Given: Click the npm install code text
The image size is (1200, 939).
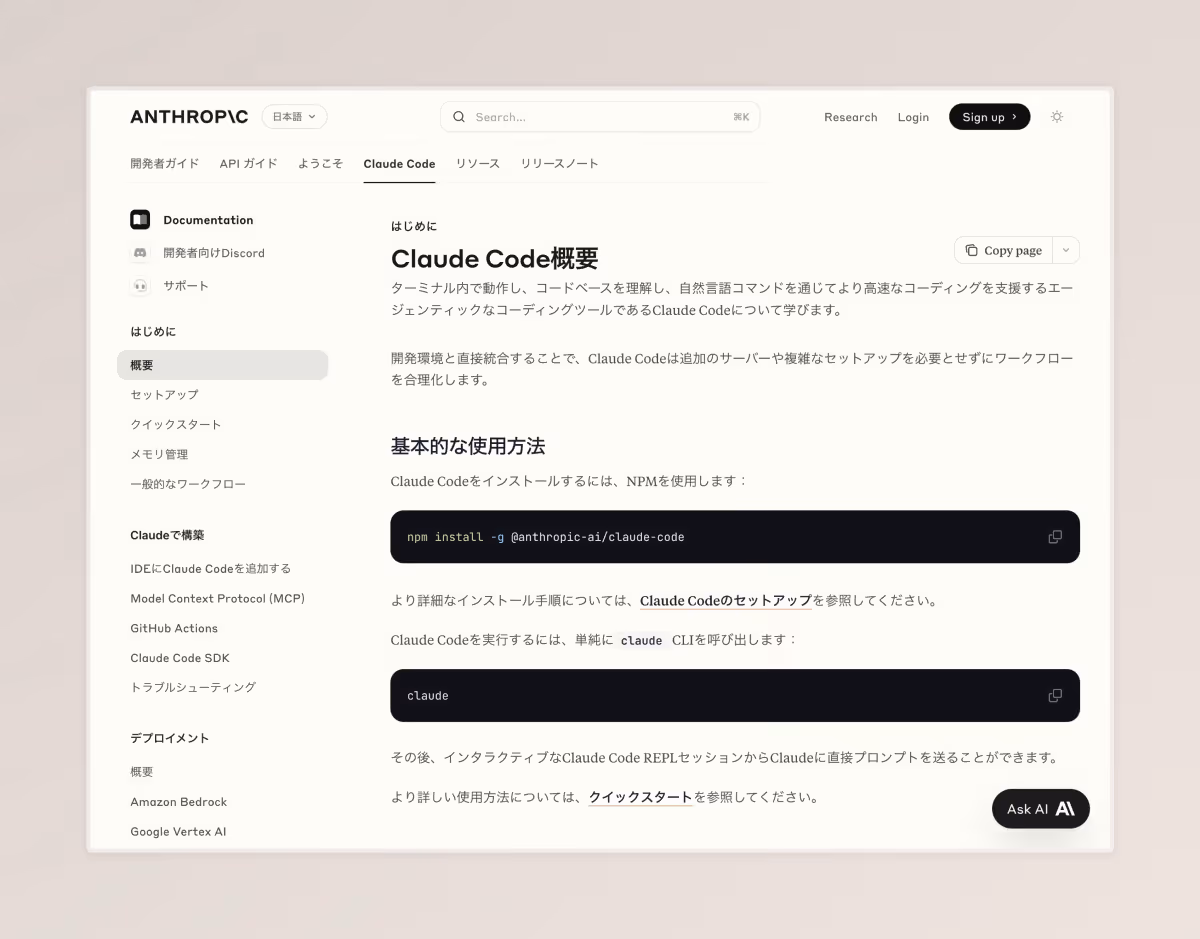Looking at the screenshot, I should tap(546, 537).
